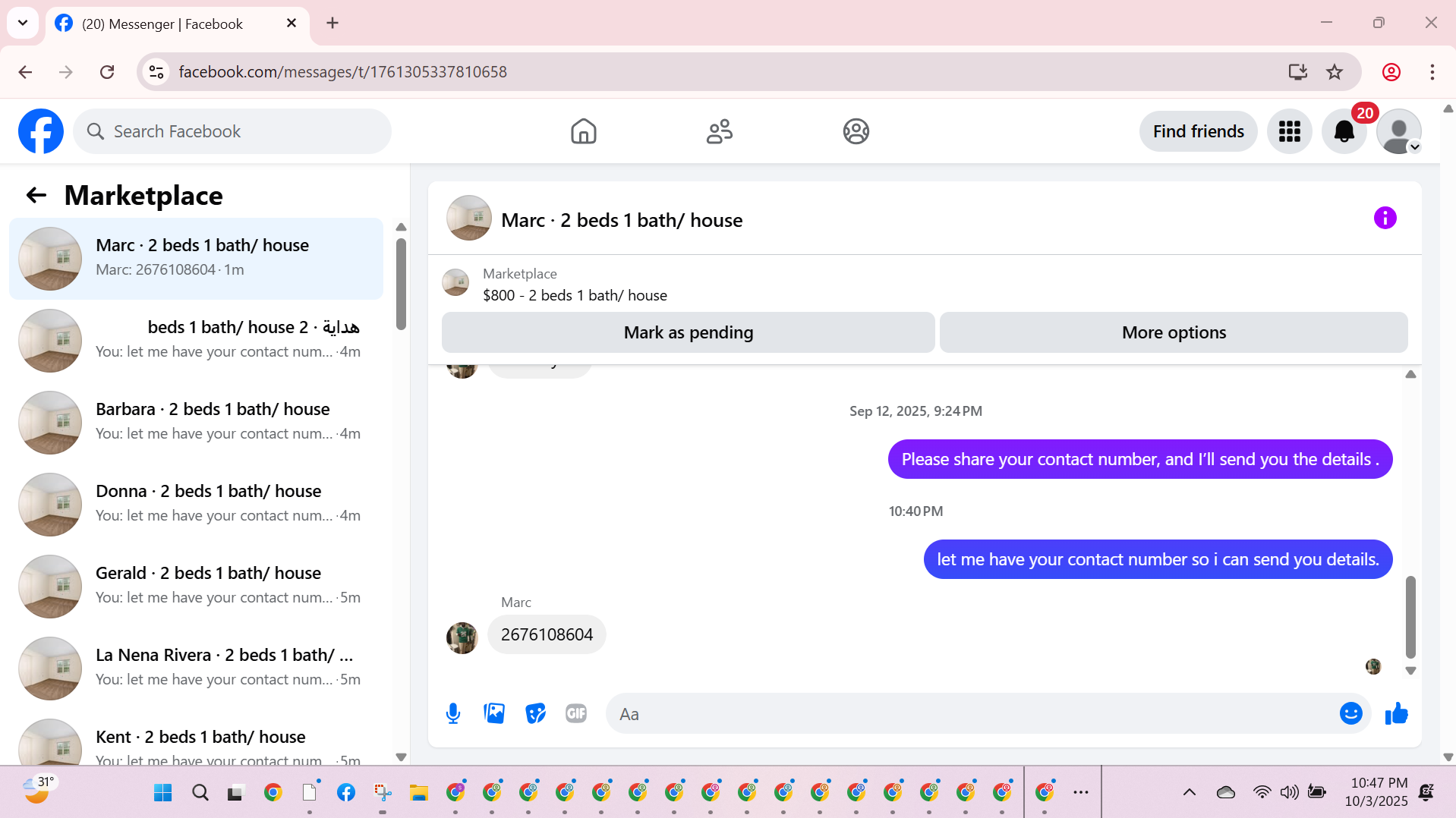Attach a photo with the image icon
1456x818 pixels.
pyautogui.click(x=494, y=713)
